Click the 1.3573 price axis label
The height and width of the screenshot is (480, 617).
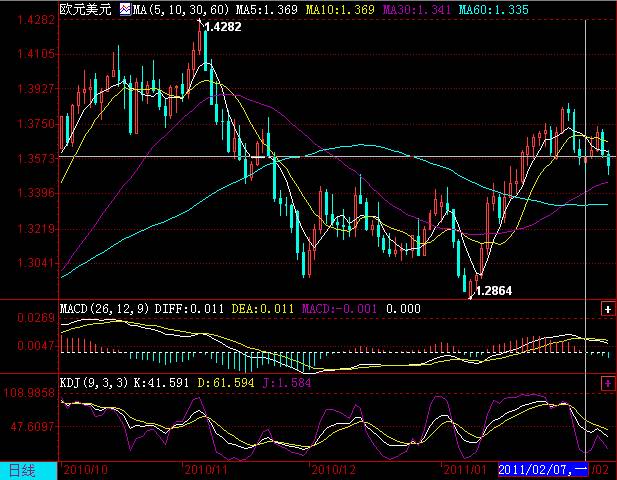(36, 159)
